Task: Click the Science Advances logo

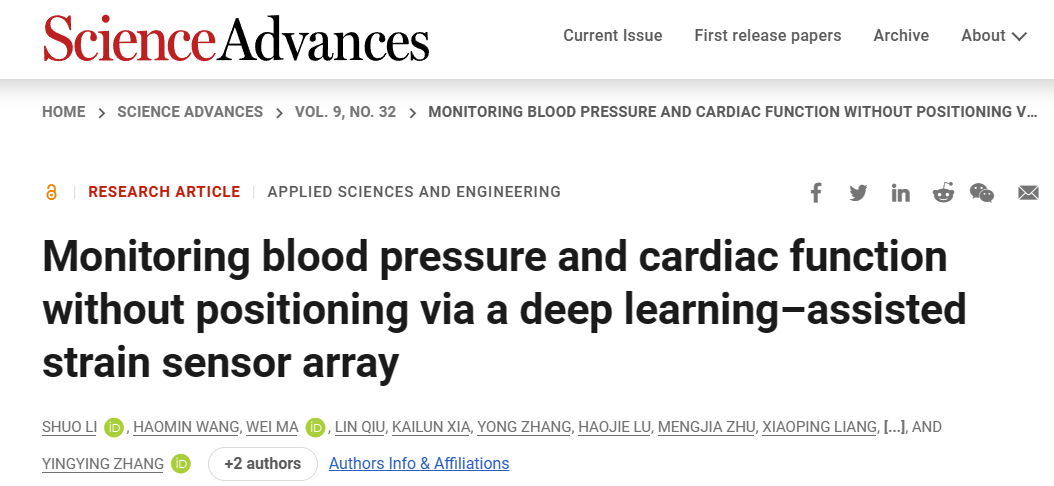Action: (x=236, y=38)
